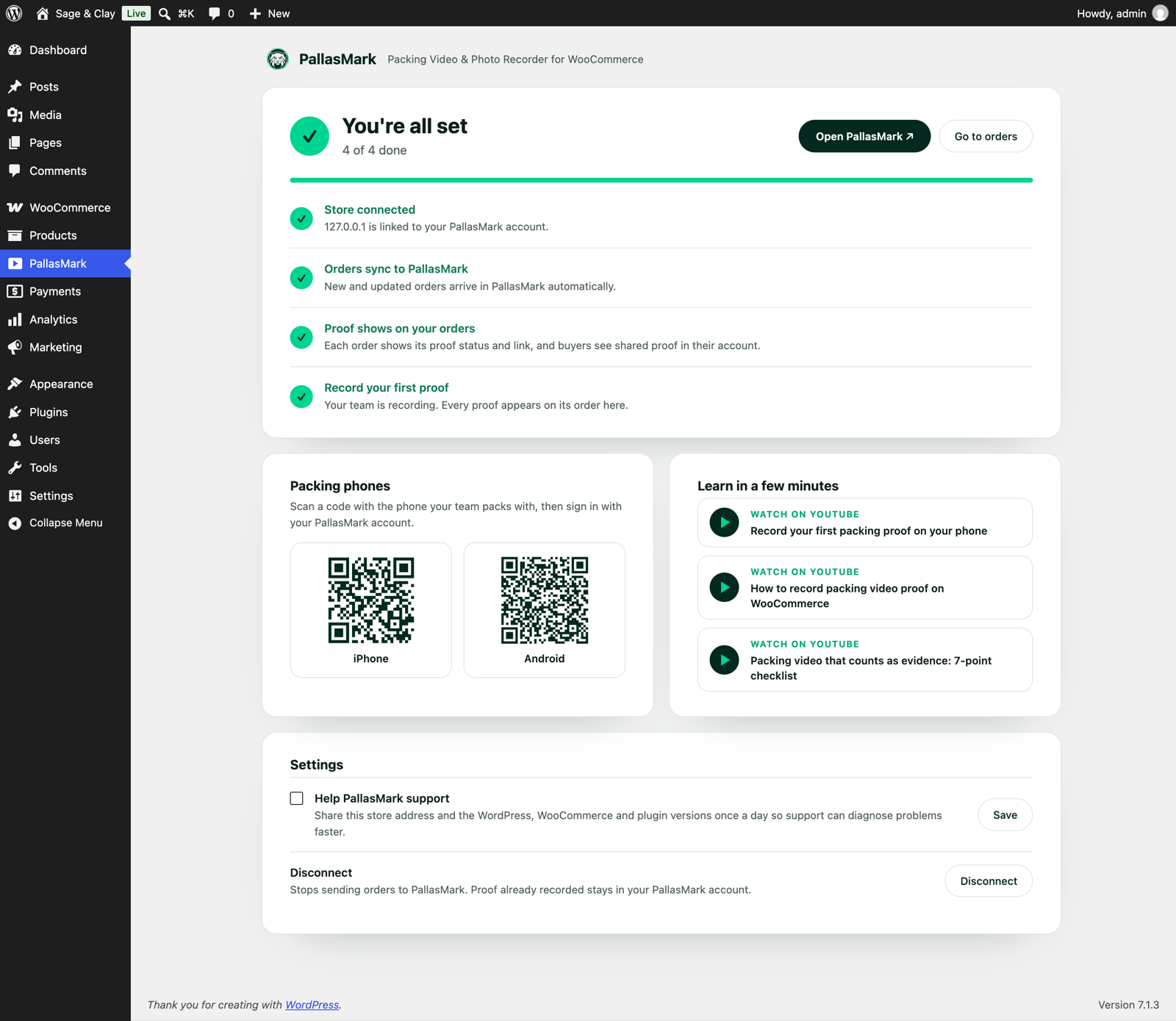Click Open PallasMark button
1176x1021 pixels.
click(864, 136)
